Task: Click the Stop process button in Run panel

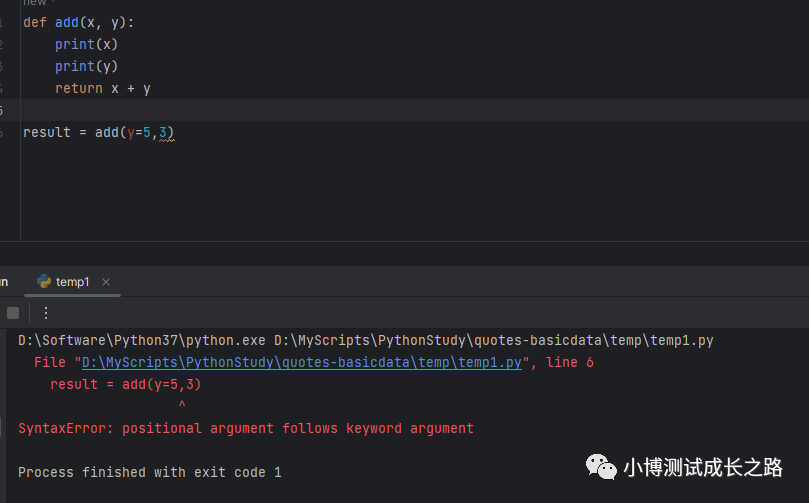Action: (x=13, y=313)
